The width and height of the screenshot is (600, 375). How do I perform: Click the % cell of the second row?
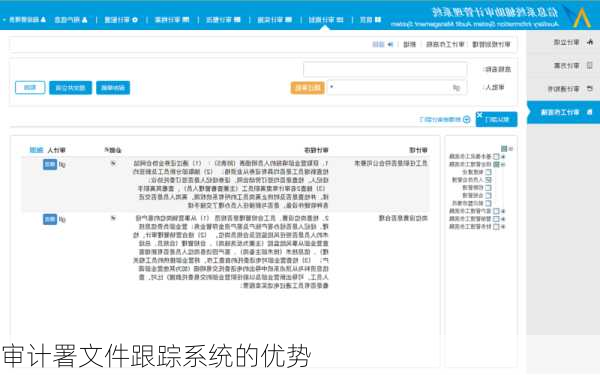tap(113, 218)
